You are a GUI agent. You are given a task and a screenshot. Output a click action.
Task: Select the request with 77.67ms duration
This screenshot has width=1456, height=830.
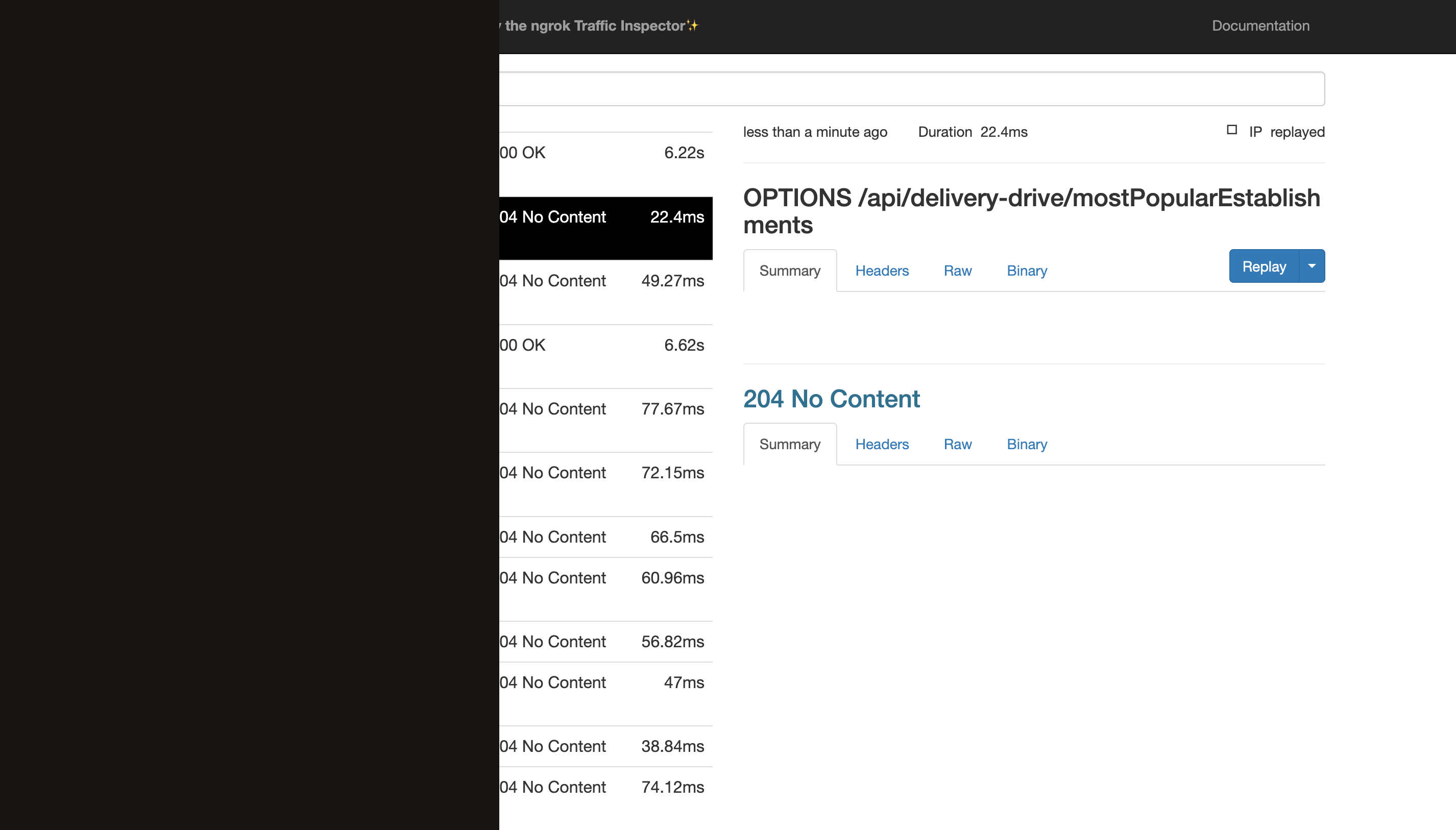click(x=604, y=409)
